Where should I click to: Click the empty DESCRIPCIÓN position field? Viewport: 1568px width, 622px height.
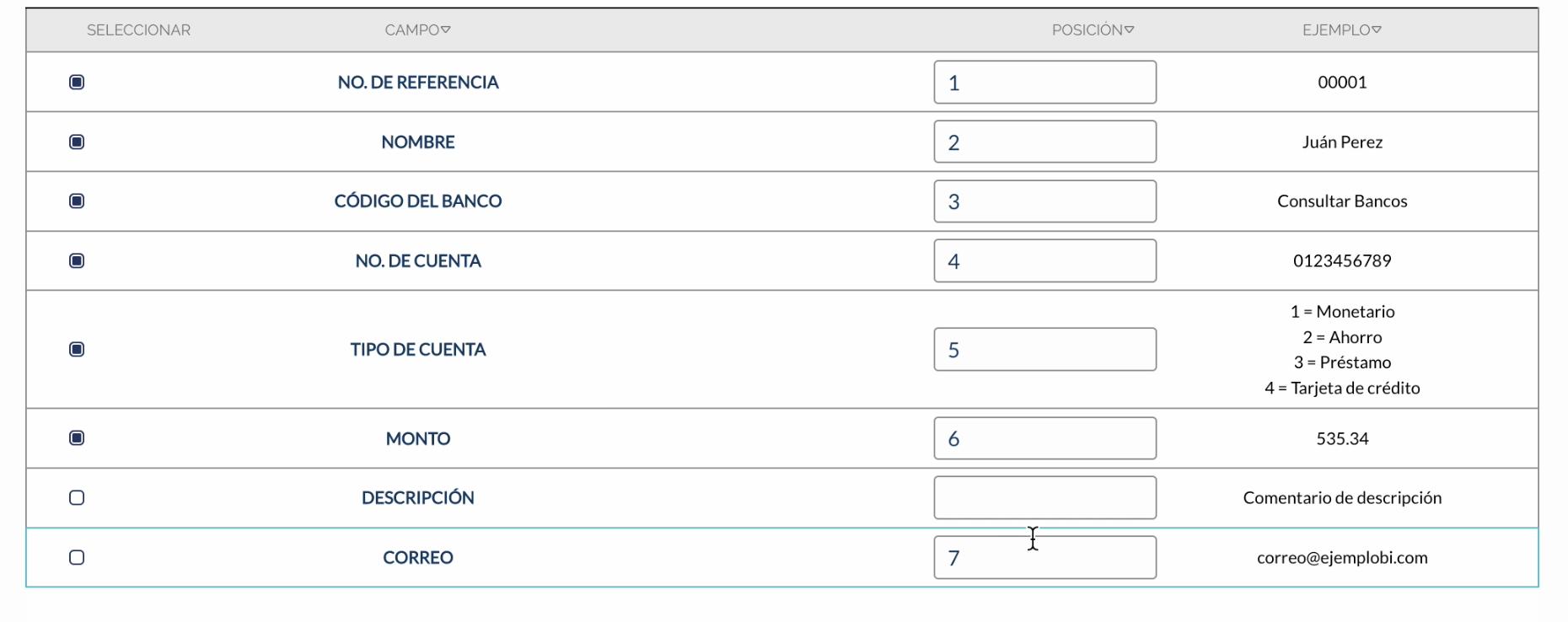[1044, 498]
